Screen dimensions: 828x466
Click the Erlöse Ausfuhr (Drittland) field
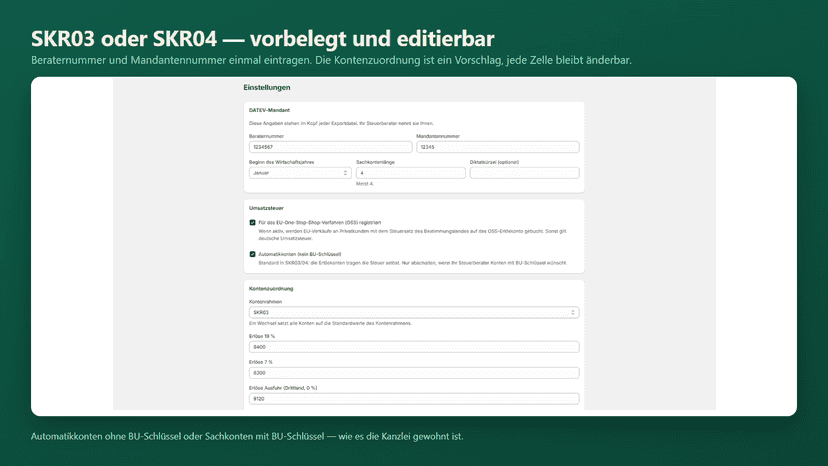[x=414, y=398]
